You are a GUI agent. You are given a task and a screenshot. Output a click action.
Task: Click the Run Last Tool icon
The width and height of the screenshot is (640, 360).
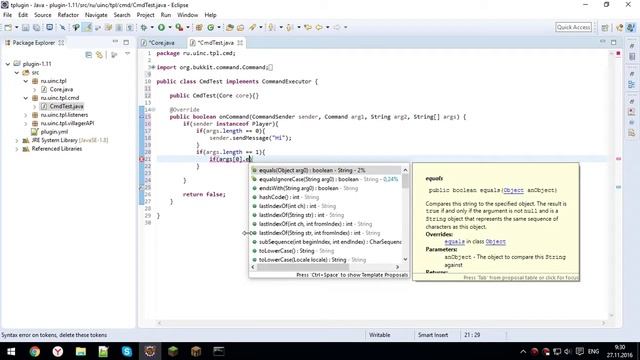pos(179,27)
